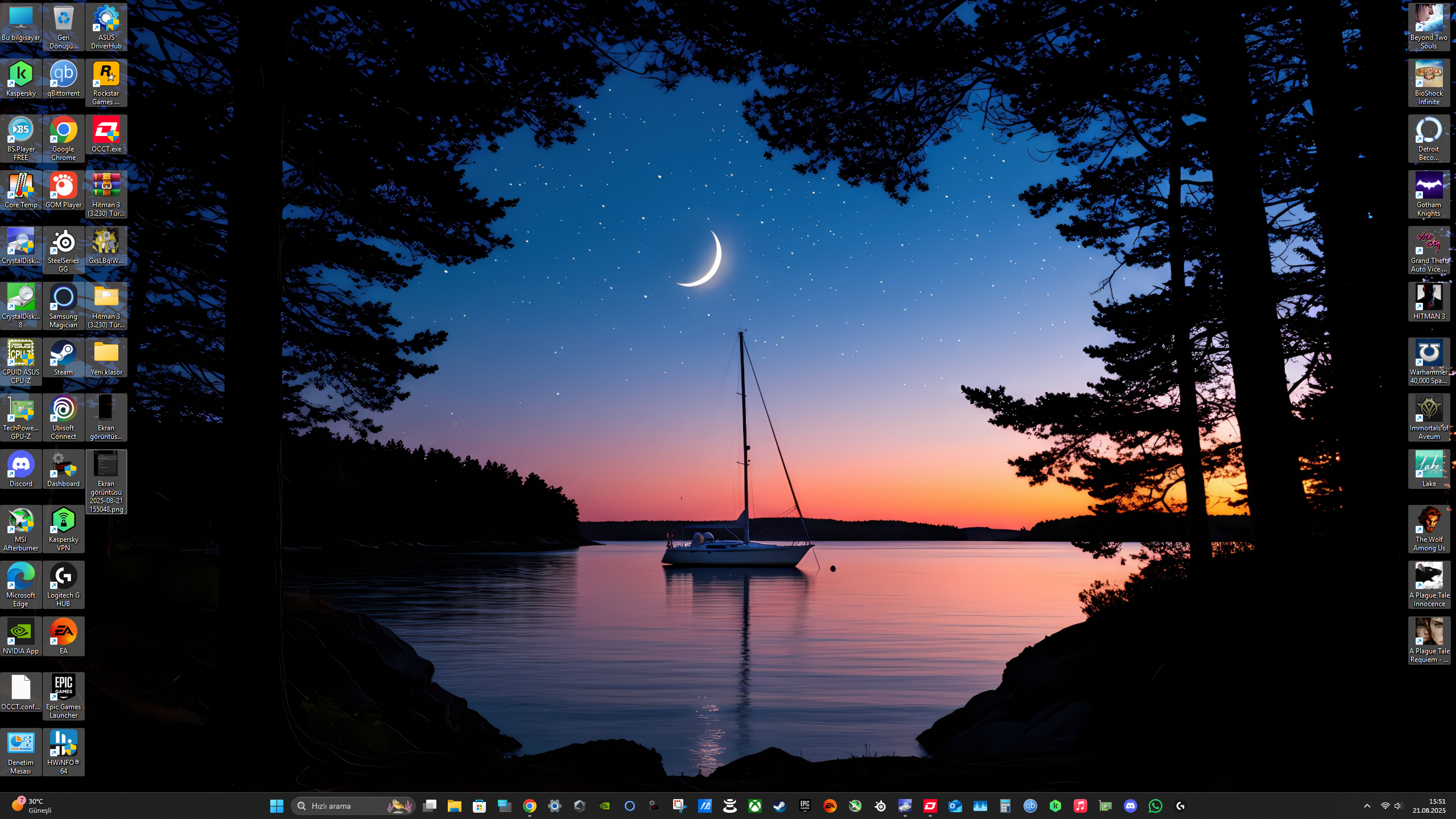Click the BS.Player FREE desktop shortcut

(x=21, y=138)
